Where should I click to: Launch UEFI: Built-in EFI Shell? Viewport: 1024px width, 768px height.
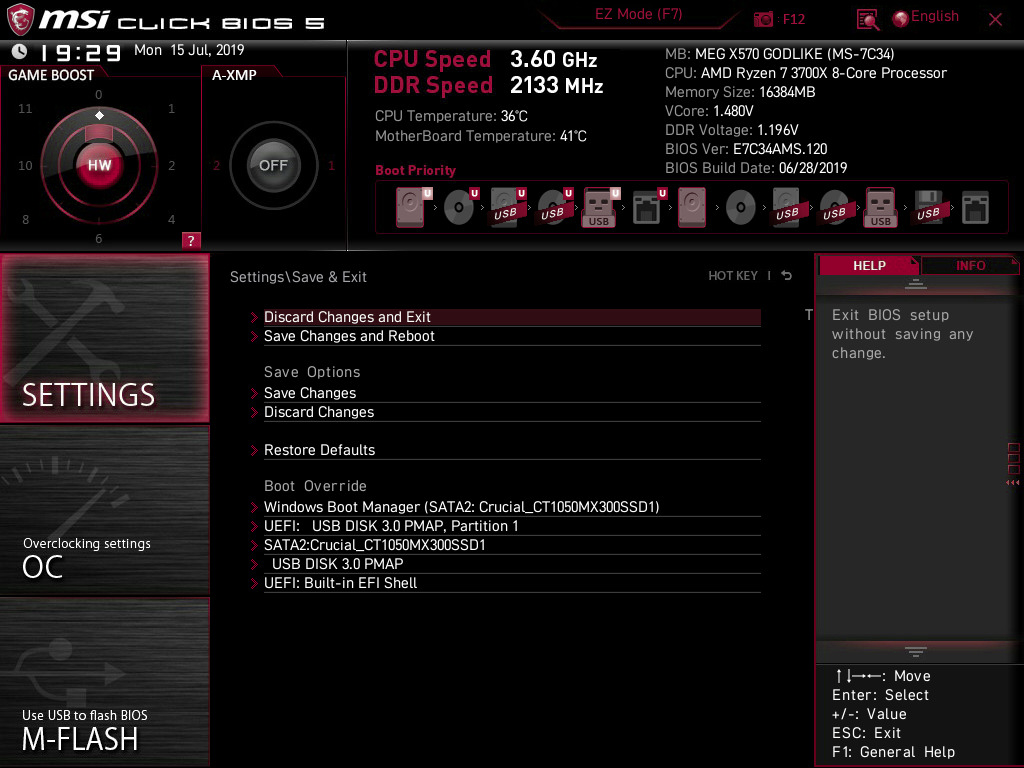click(x=512, y=583)
